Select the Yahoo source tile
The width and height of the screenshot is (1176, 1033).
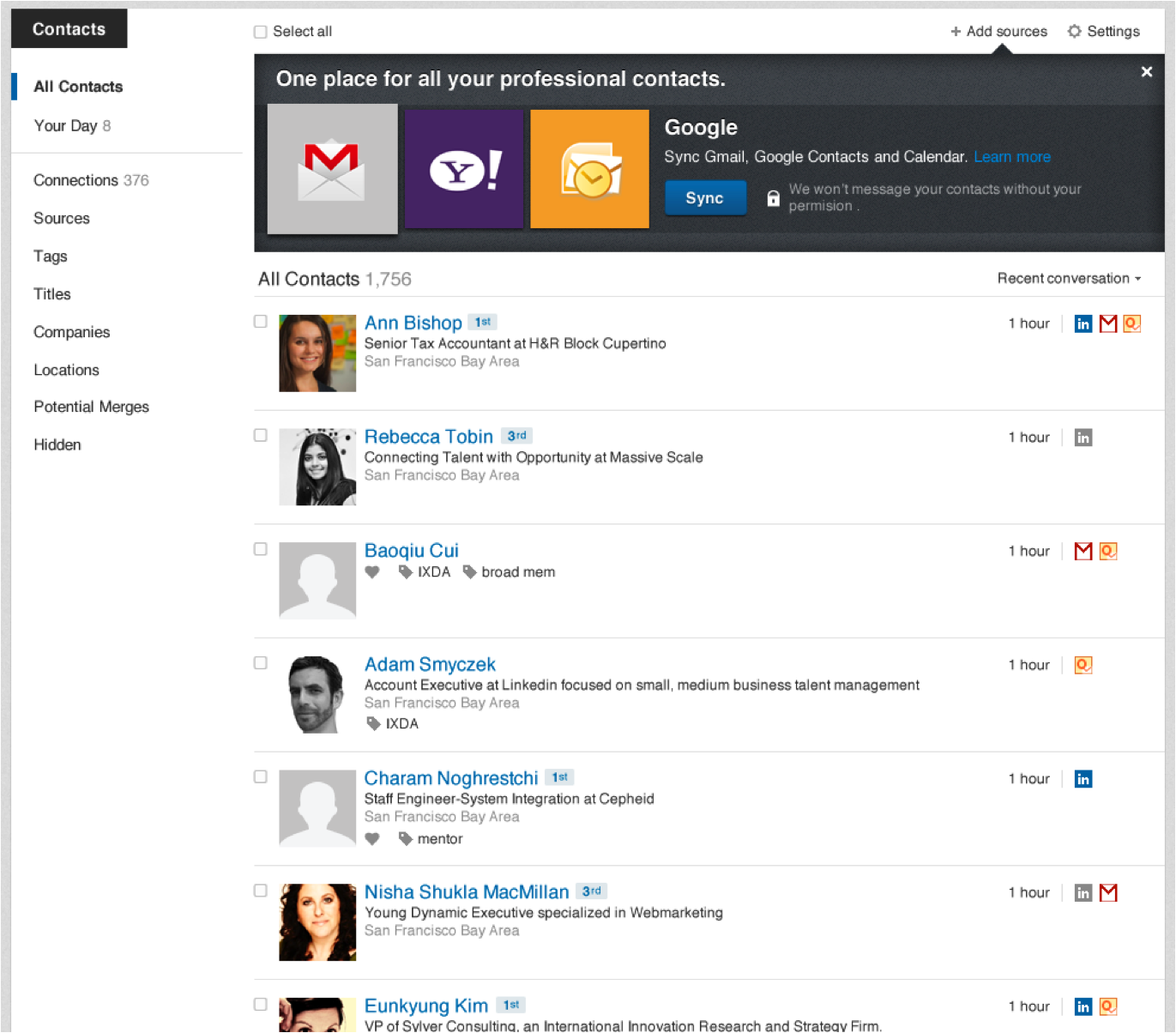[x=464, y=169]
